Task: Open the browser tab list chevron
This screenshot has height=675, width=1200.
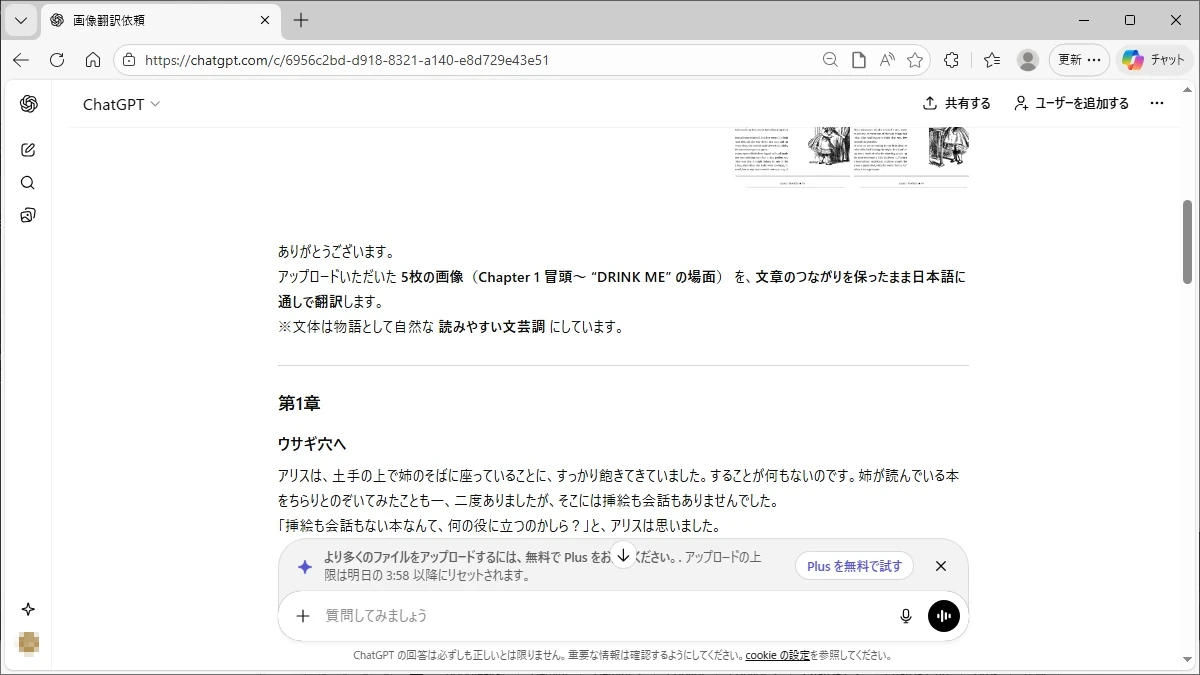Action: click(x=20, y=20)
